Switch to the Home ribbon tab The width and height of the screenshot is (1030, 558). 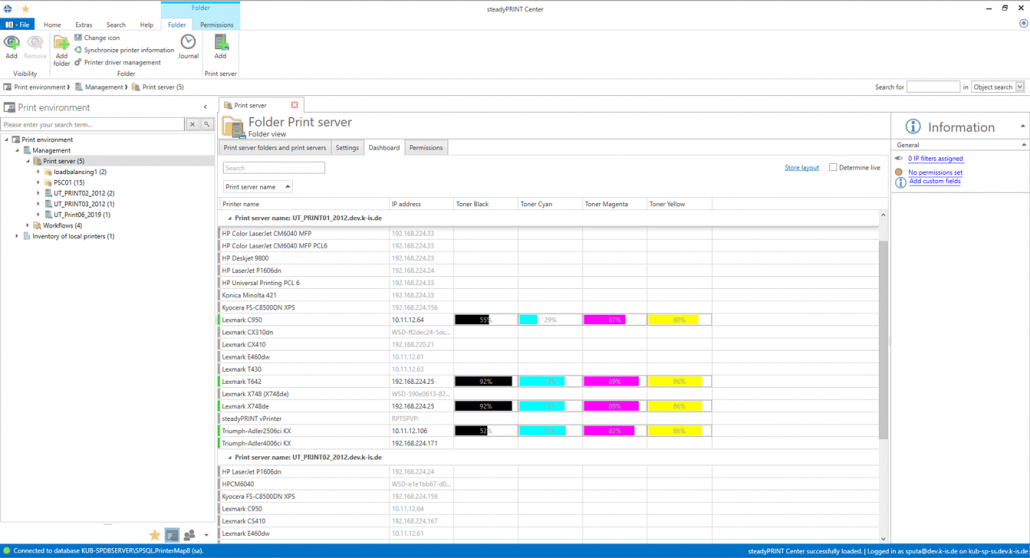pyautogui.click(x=52, y=25)
